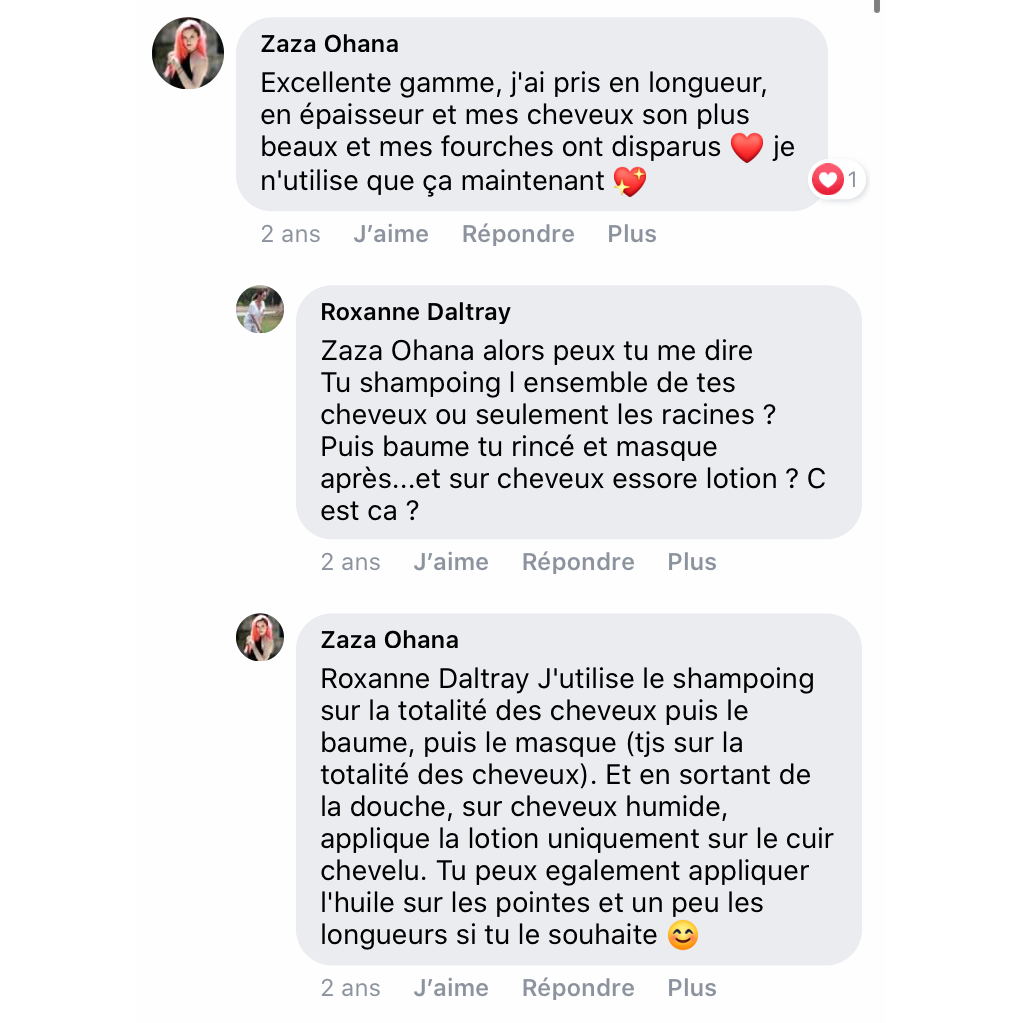Open the '2 ans' timestamp of first comment
The image size is (1022, 1023).
click(x=290, y=234)
